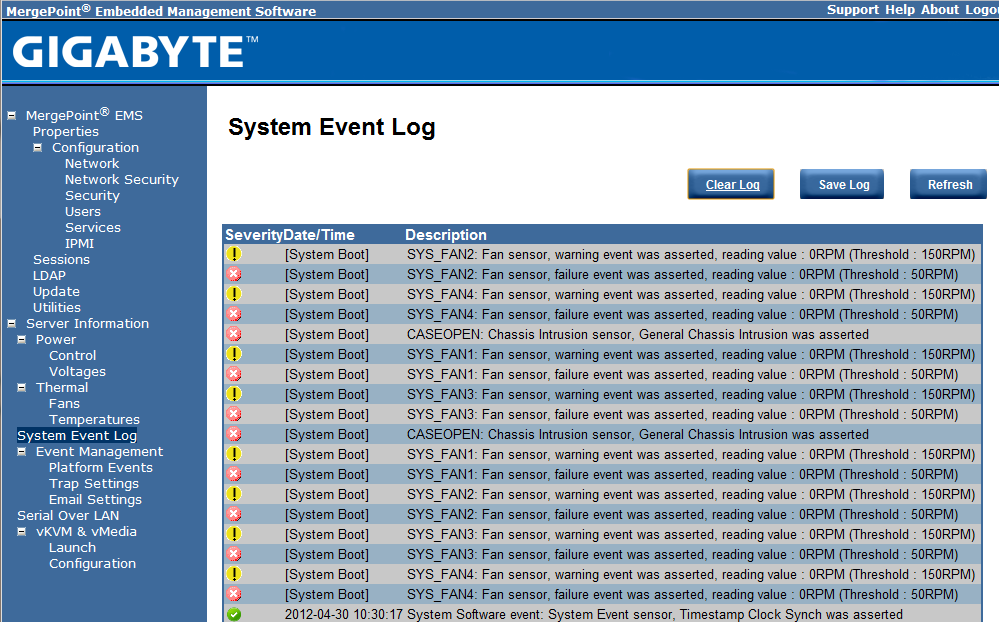Open the Help link in the header

click(x=899, y=10)
